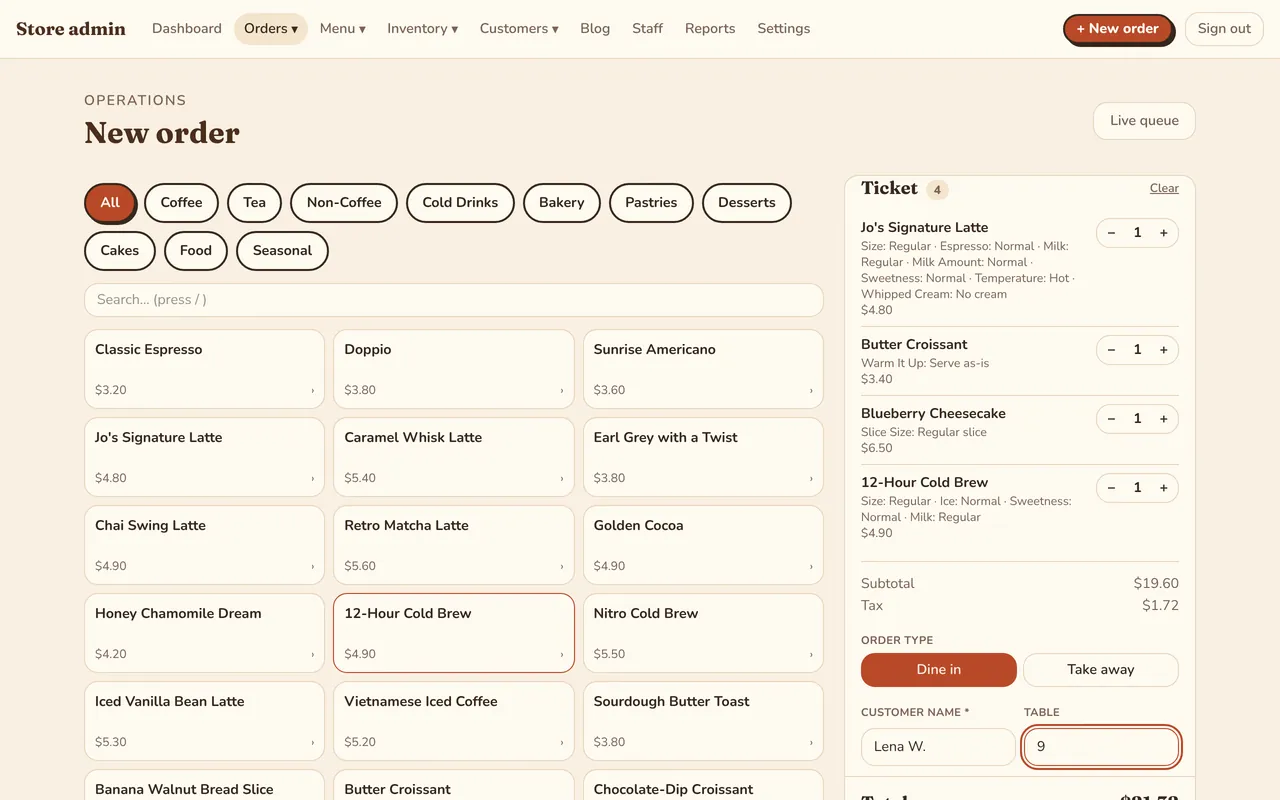Click the + New order button
This screenshot has height=800, width=1280.
click(1118, 29)
